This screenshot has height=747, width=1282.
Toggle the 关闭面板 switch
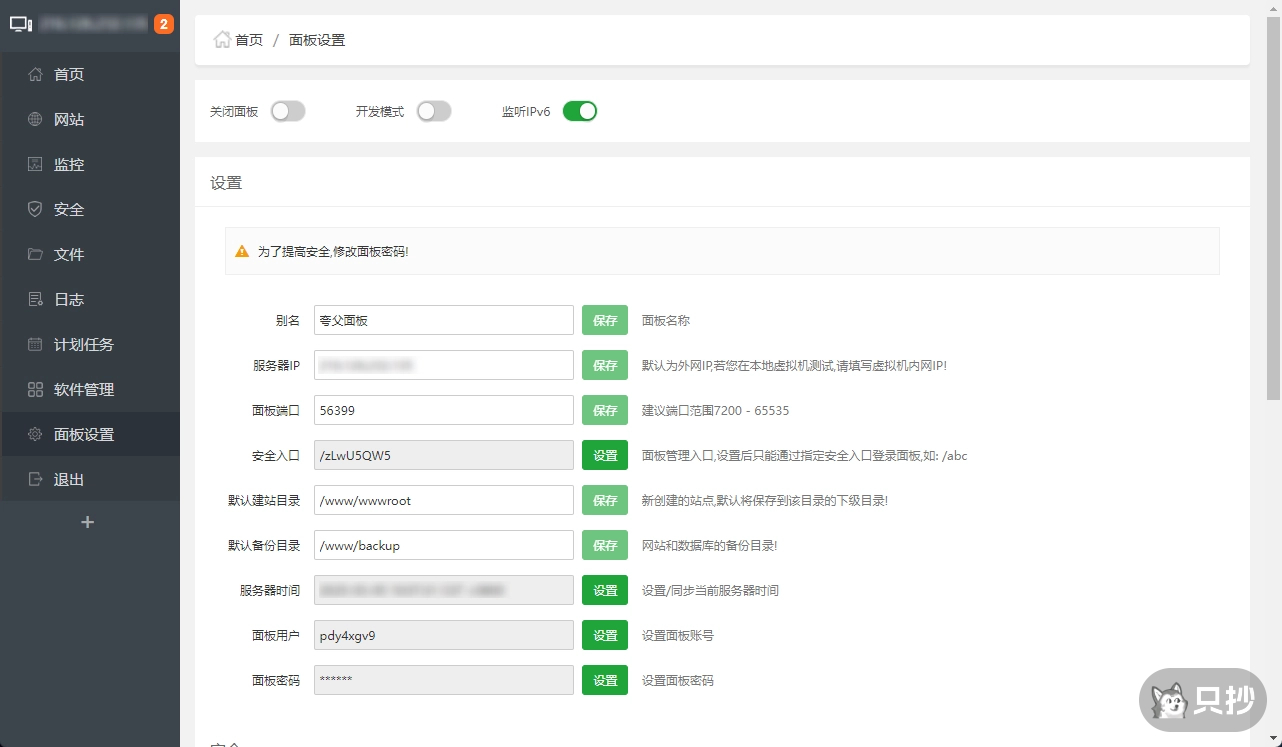288,111
